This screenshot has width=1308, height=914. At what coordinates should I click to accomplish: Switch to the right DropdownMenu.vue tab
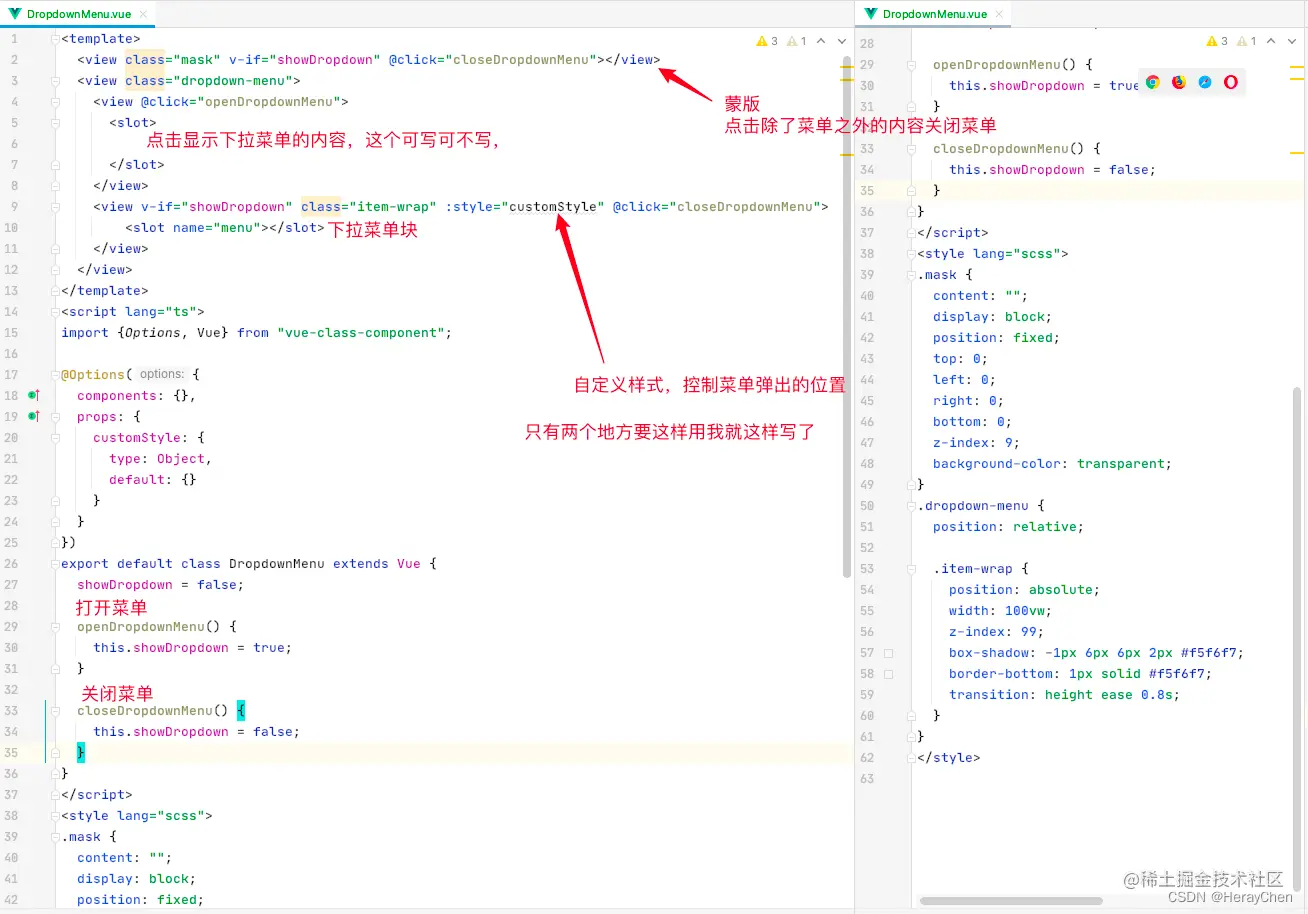(934, 14)
